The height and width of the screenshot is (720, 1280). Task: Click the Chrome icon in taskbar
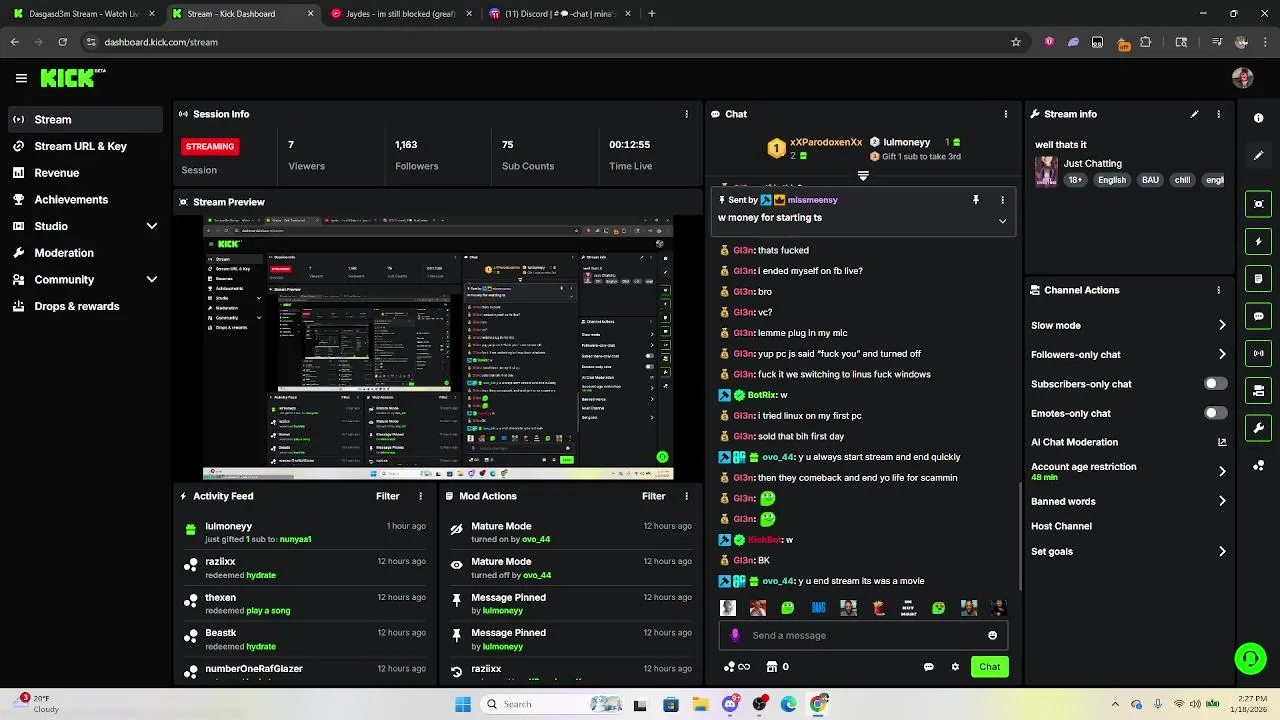(818, 704)
